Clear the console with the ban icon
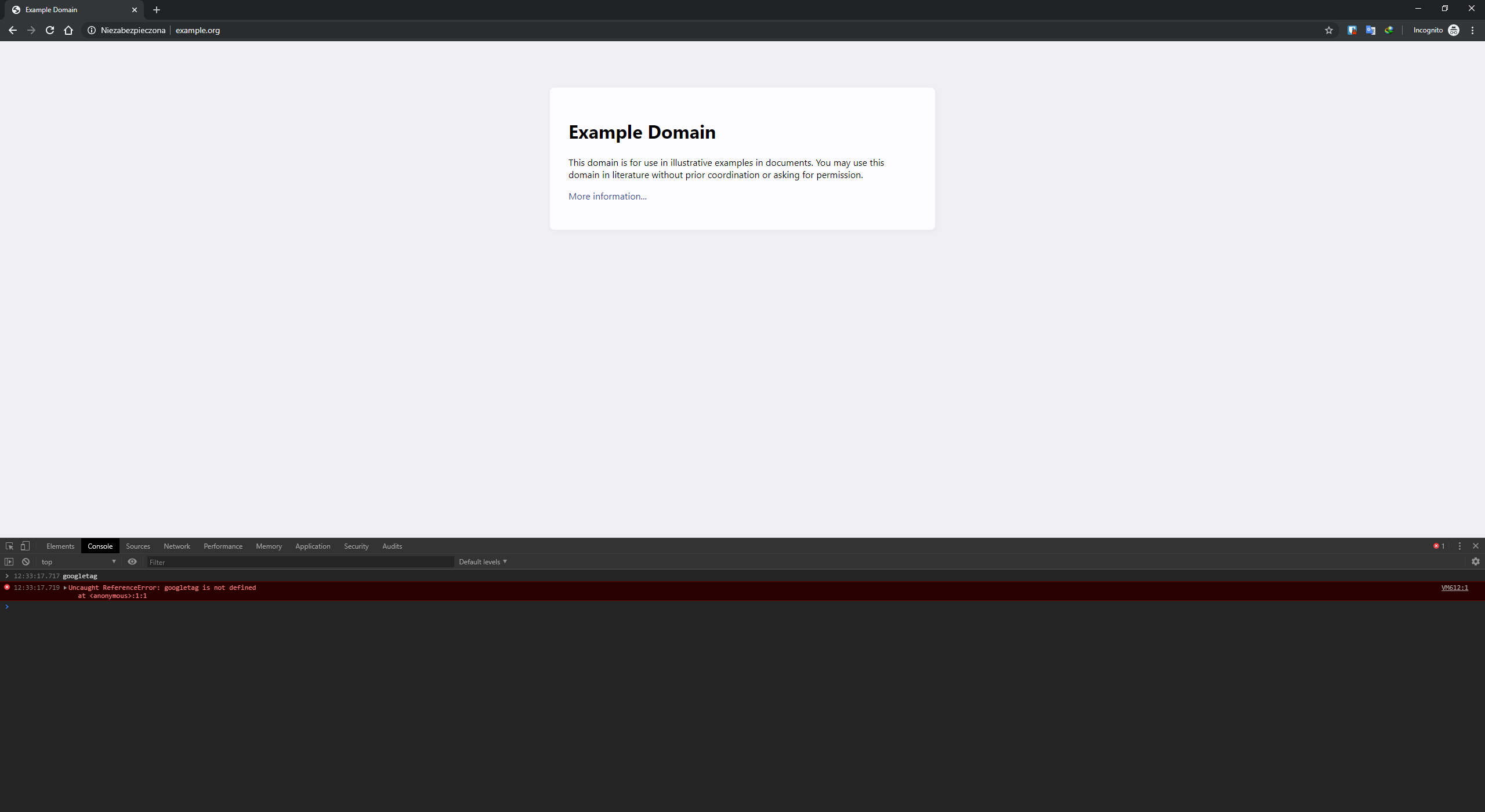 coord(26,561)
